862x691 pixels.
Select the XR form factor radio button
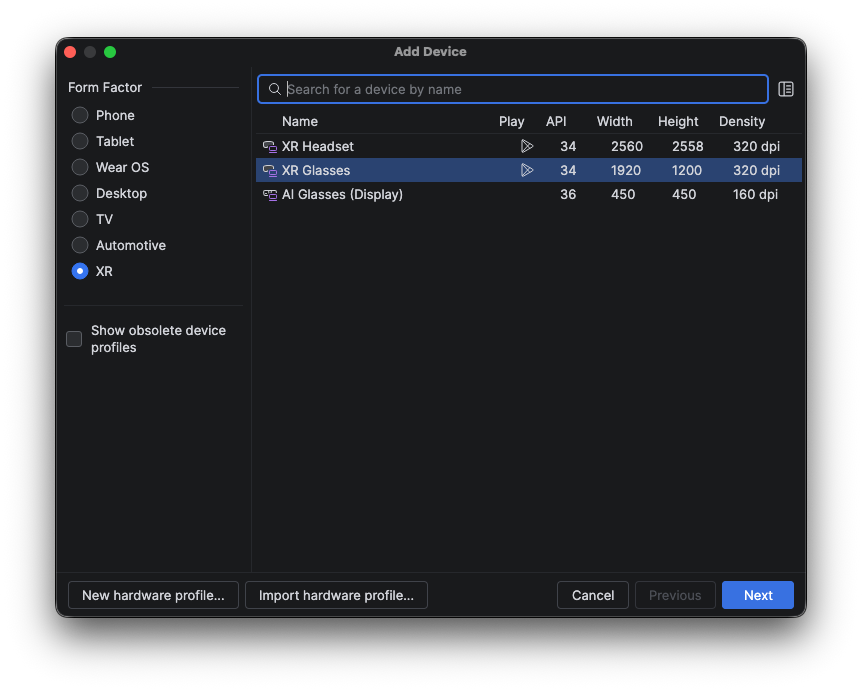80,271
